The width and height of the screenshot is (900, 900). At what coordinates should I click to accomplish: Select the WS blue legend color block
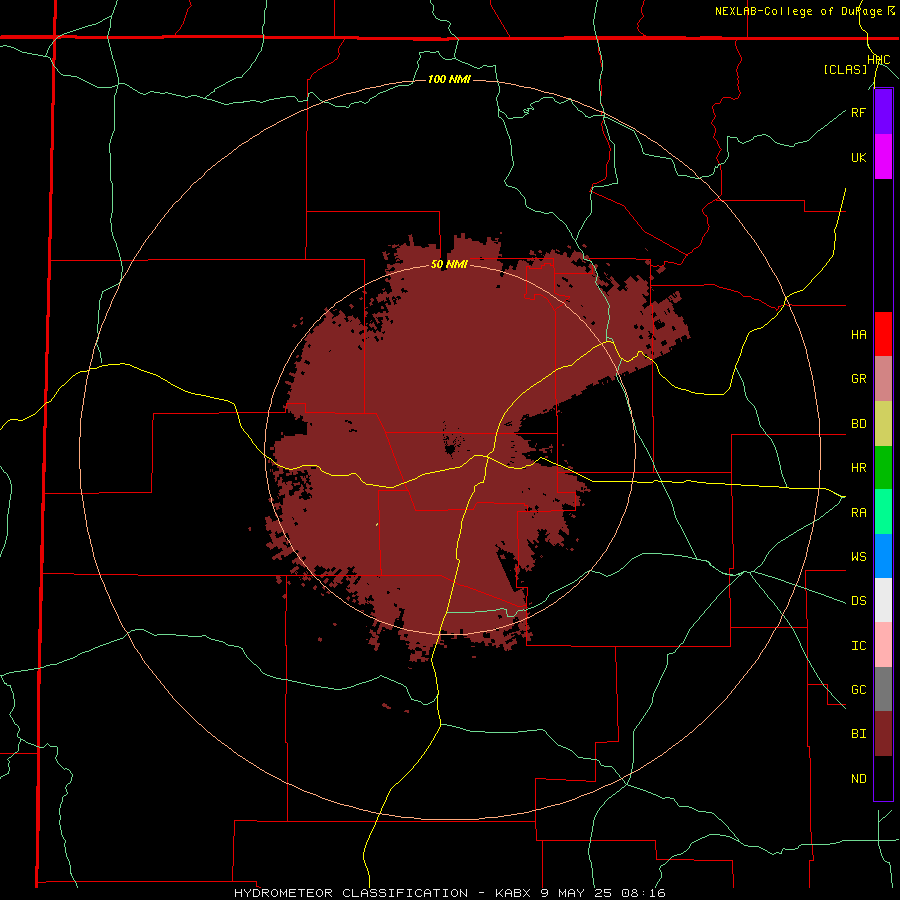[x=883, y=556]
